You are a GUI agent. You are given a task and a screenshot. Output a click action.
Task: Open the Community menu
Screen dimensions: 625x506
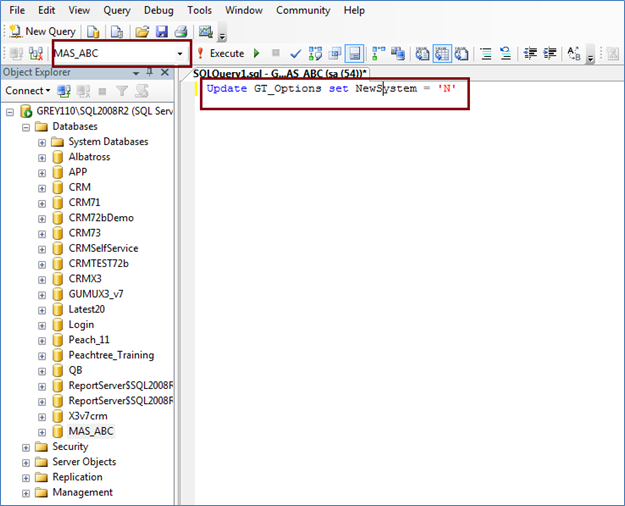coord(303,10)
